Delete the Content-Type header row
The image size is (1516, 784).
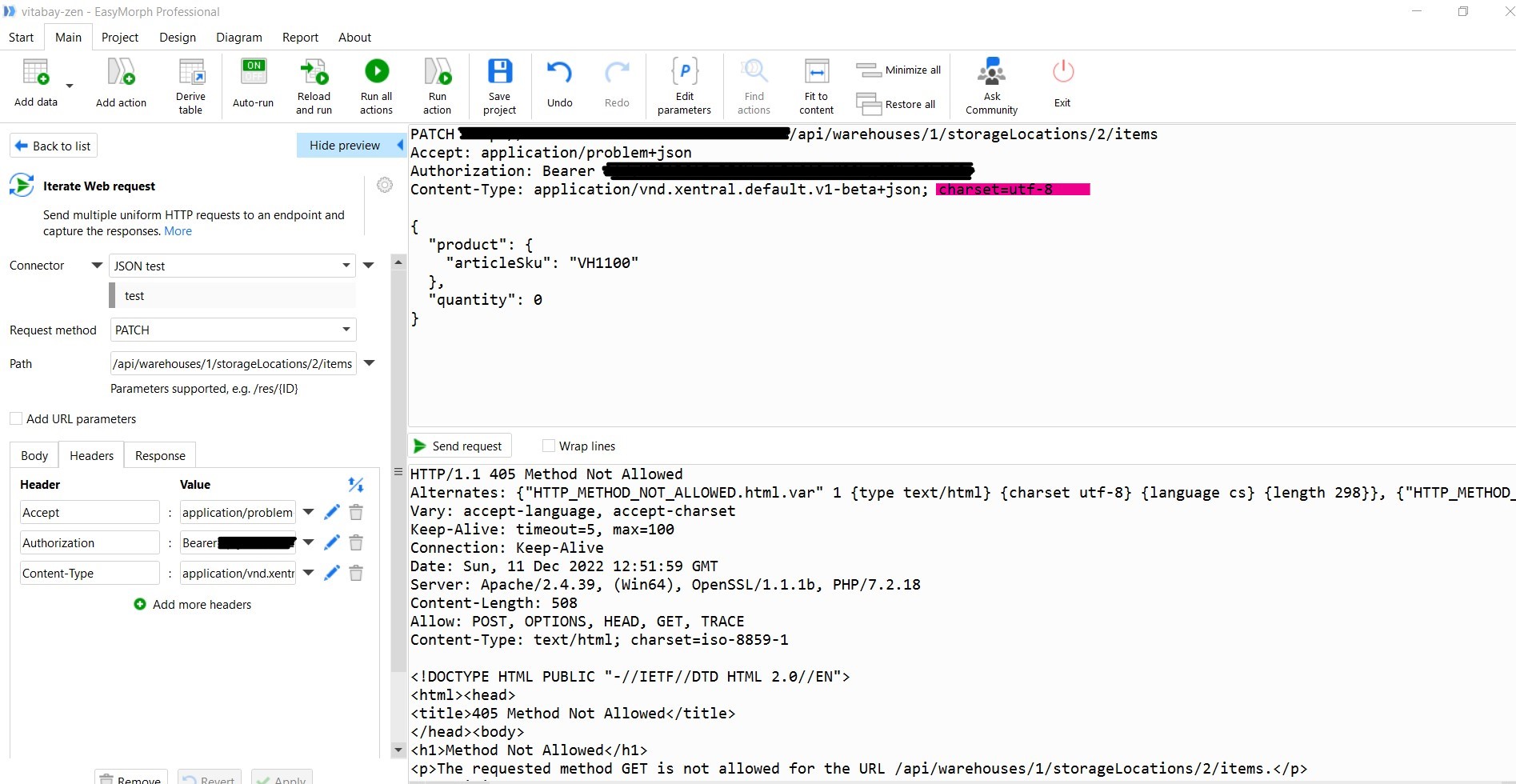point(356,573)
